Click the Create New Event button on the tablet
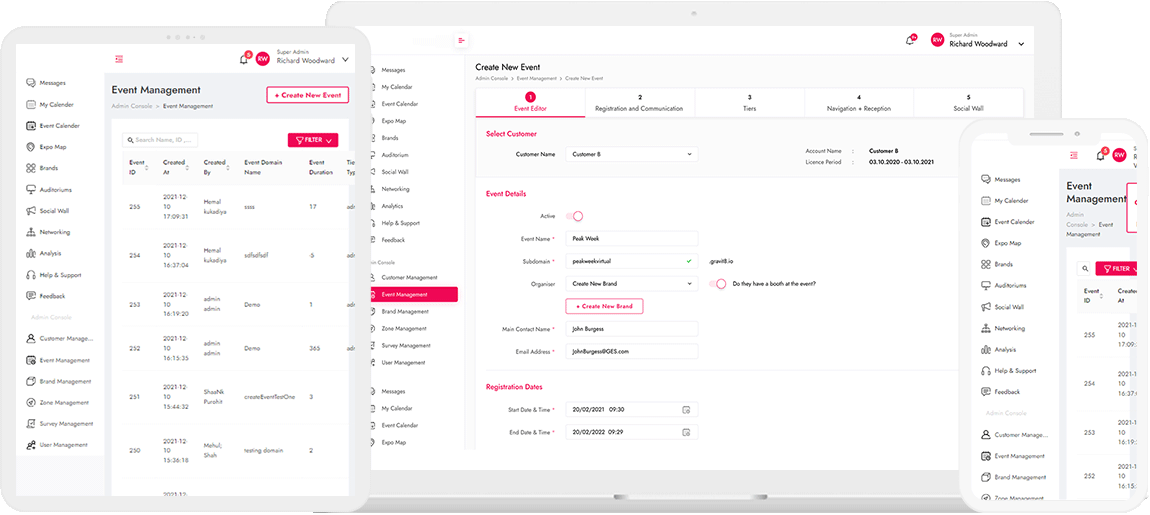Image resolution: width=1150 pixels, height=515 pixels. pyautogui.click(x=307, y=95)
